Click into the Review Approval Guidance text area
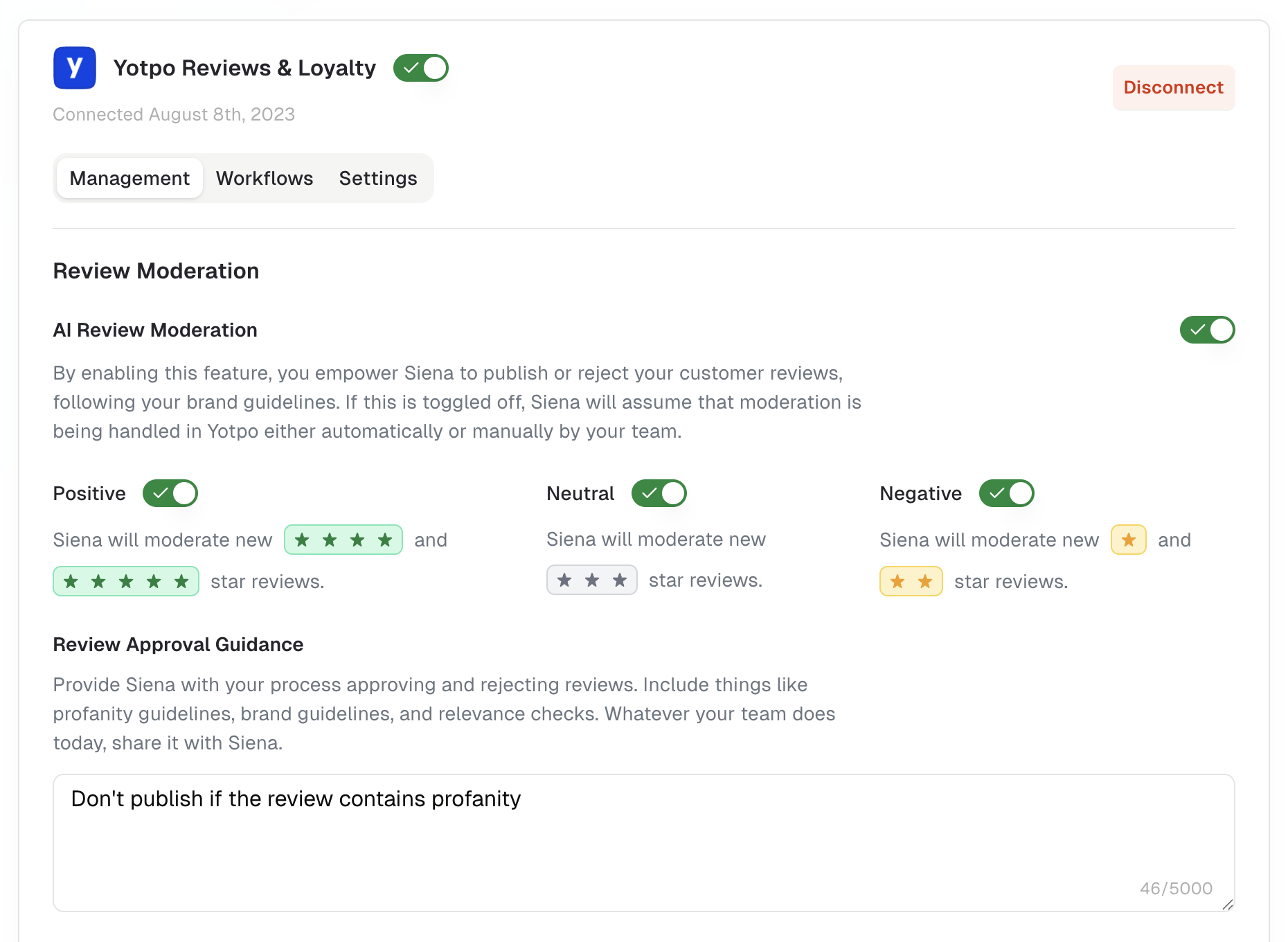The width and height of the screenshot is (1288, 942). tap(644, 842)
